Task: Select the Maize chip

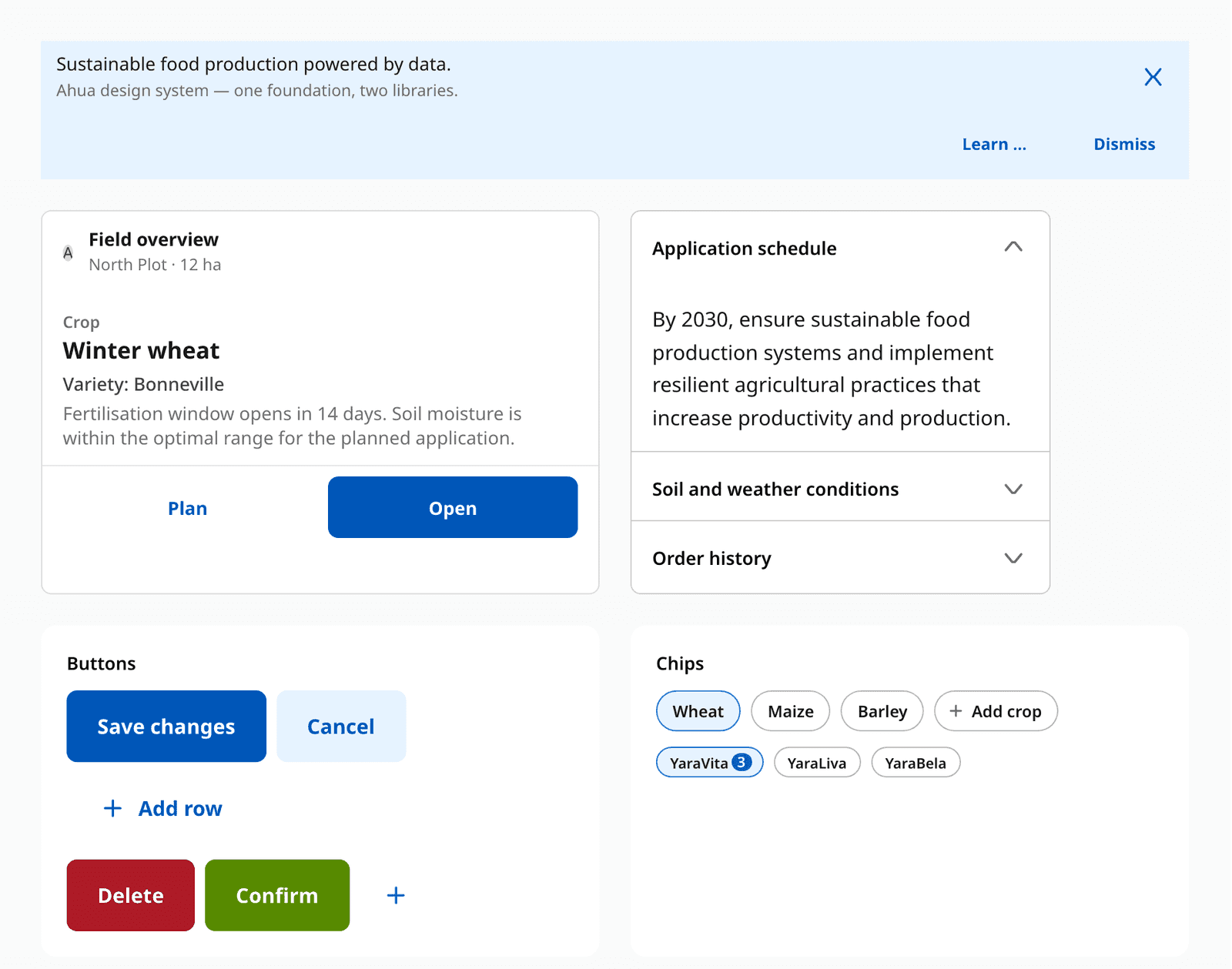Action: coord(791,711)
